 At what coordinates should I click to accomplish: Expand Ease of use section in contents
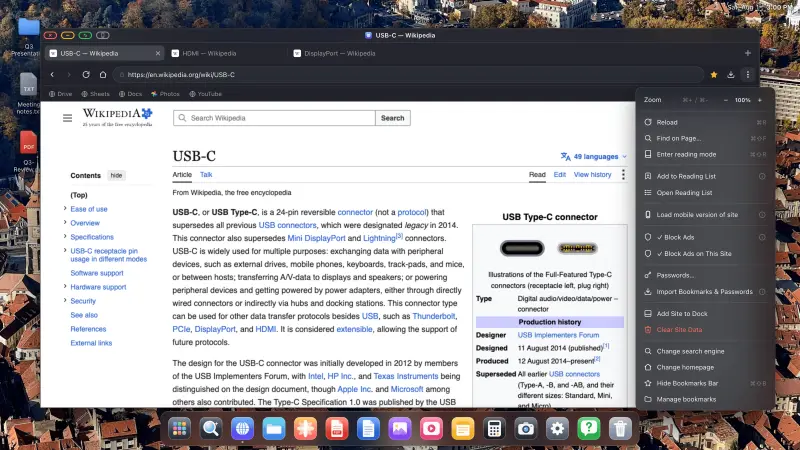pyautogui.click(x=65, y=208)
